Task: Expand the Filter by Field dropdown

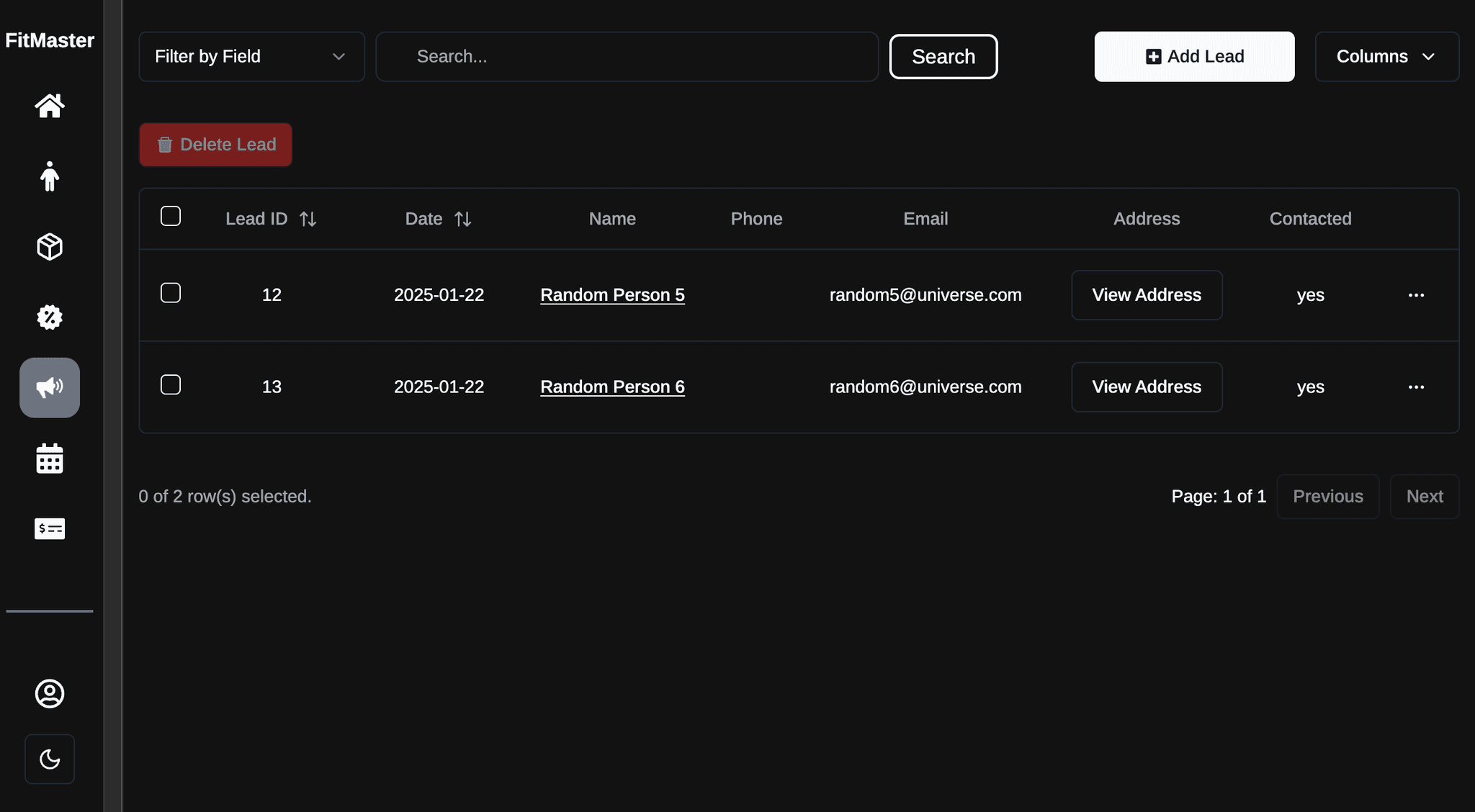Action: coord(251,56)
